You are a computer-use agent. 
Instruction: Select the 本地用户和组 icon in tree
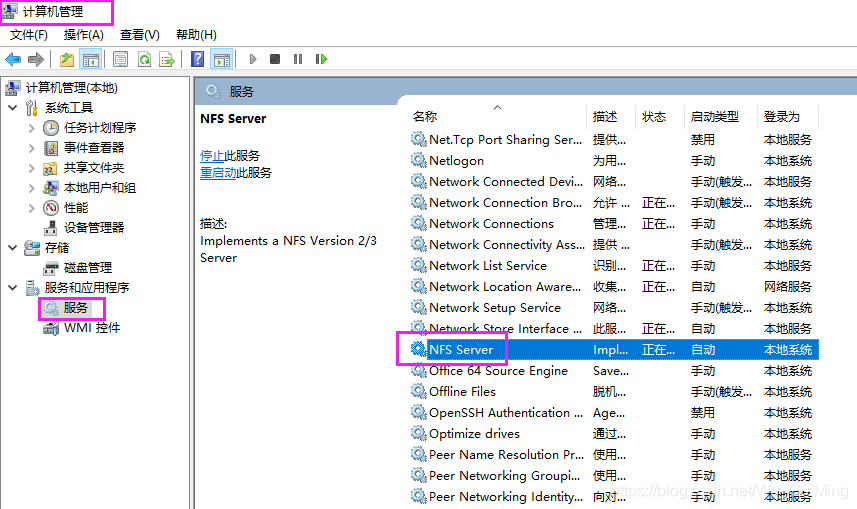pos(51,188)
